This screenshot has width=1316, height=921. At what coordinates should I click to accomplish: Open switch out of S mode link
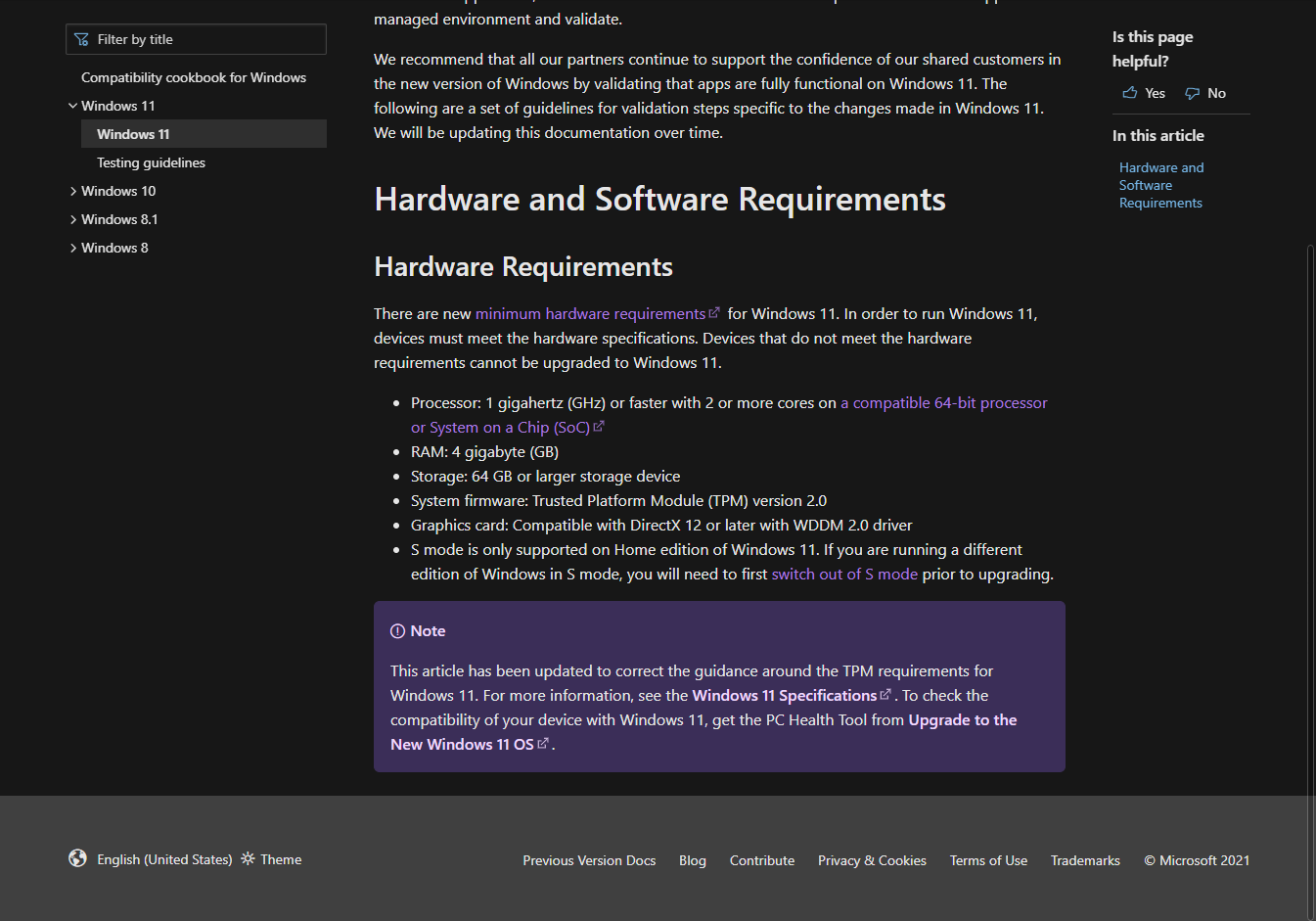(844, 574)
